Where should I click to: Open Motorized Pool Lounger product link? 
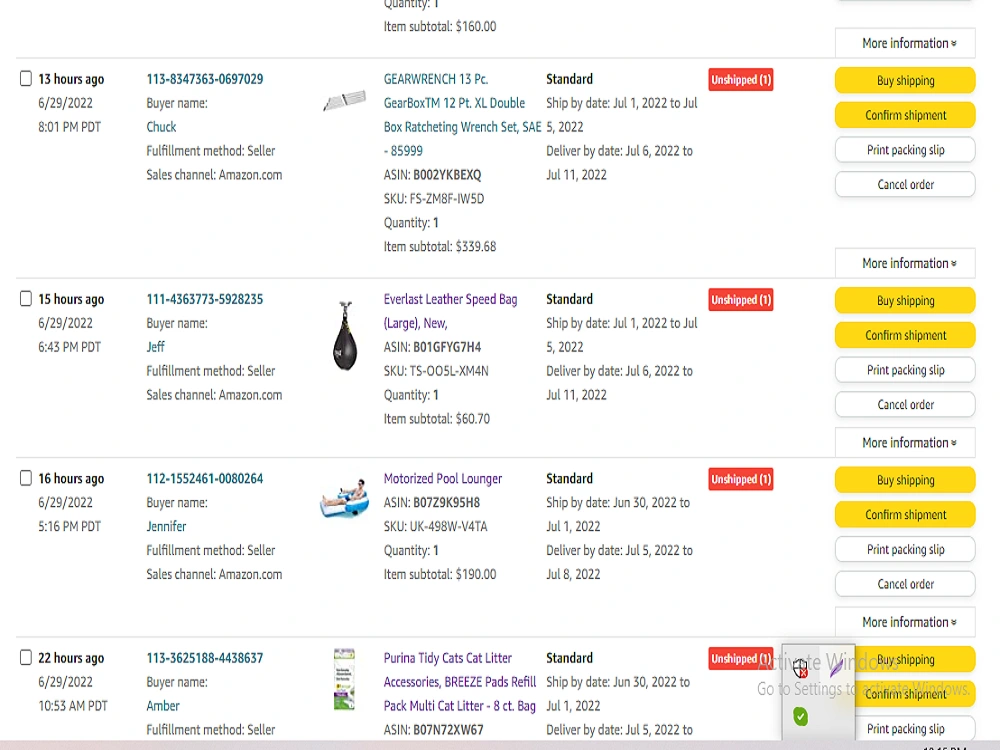(x=443, y=478)
